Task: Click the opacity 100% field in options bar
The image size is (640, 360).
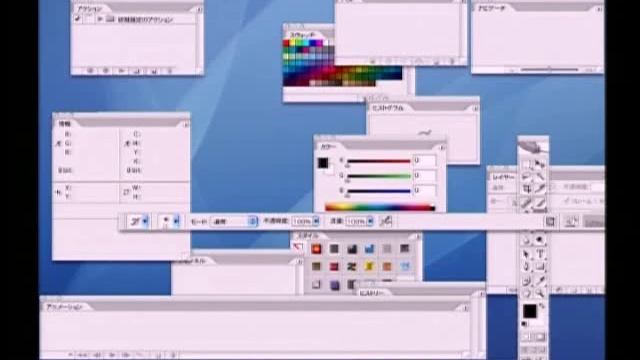Action: click(x=302, y=221)
